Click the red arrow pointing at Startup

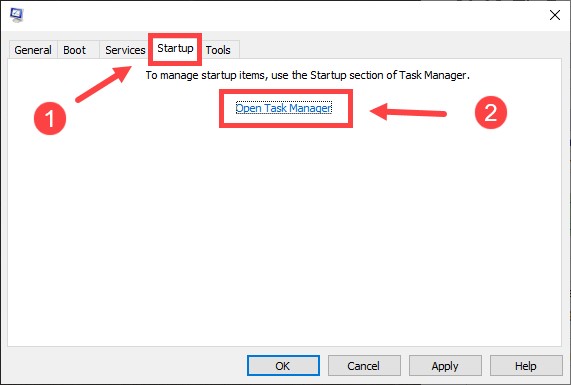click(x=104, y=84)
